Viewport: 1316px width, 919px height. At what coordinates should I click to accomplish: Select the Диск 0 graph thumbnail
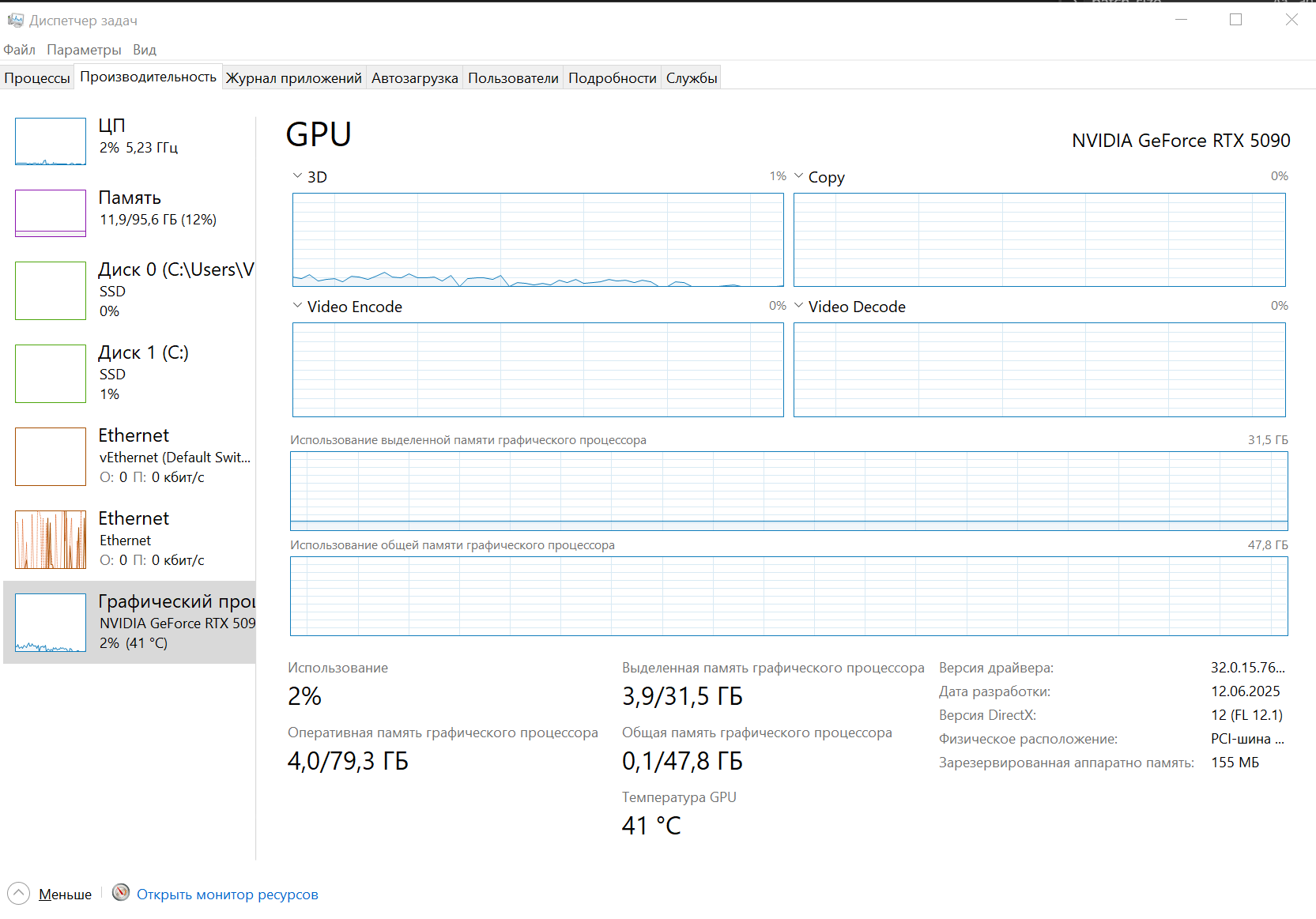point(51,291)
